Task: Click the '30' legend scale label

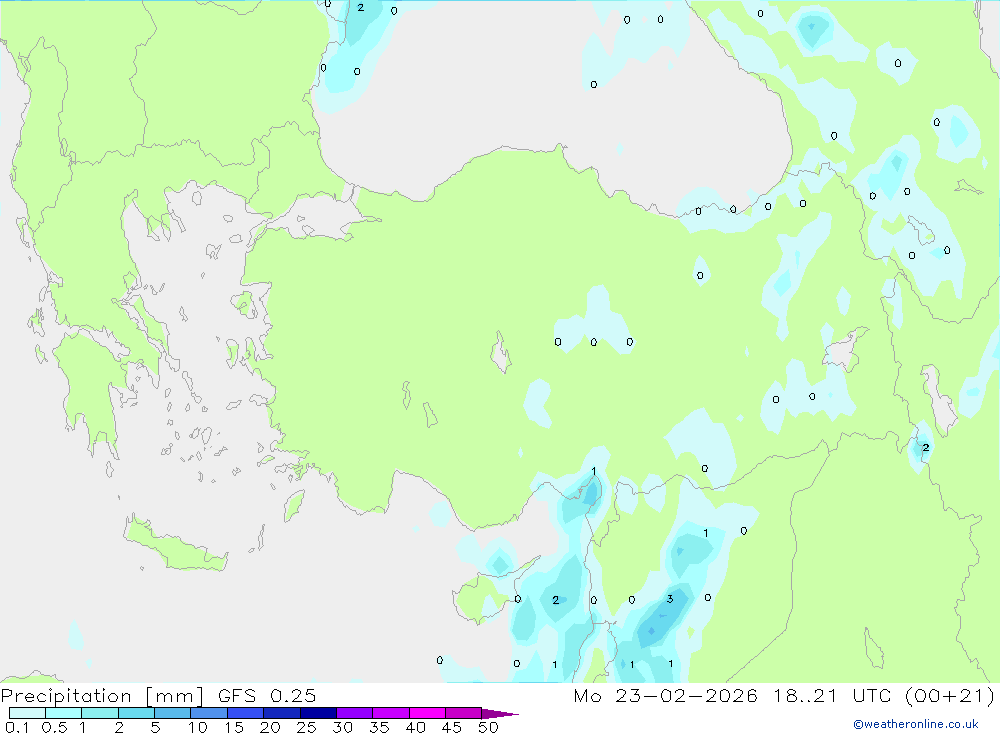Action: (x=342, y=727)
